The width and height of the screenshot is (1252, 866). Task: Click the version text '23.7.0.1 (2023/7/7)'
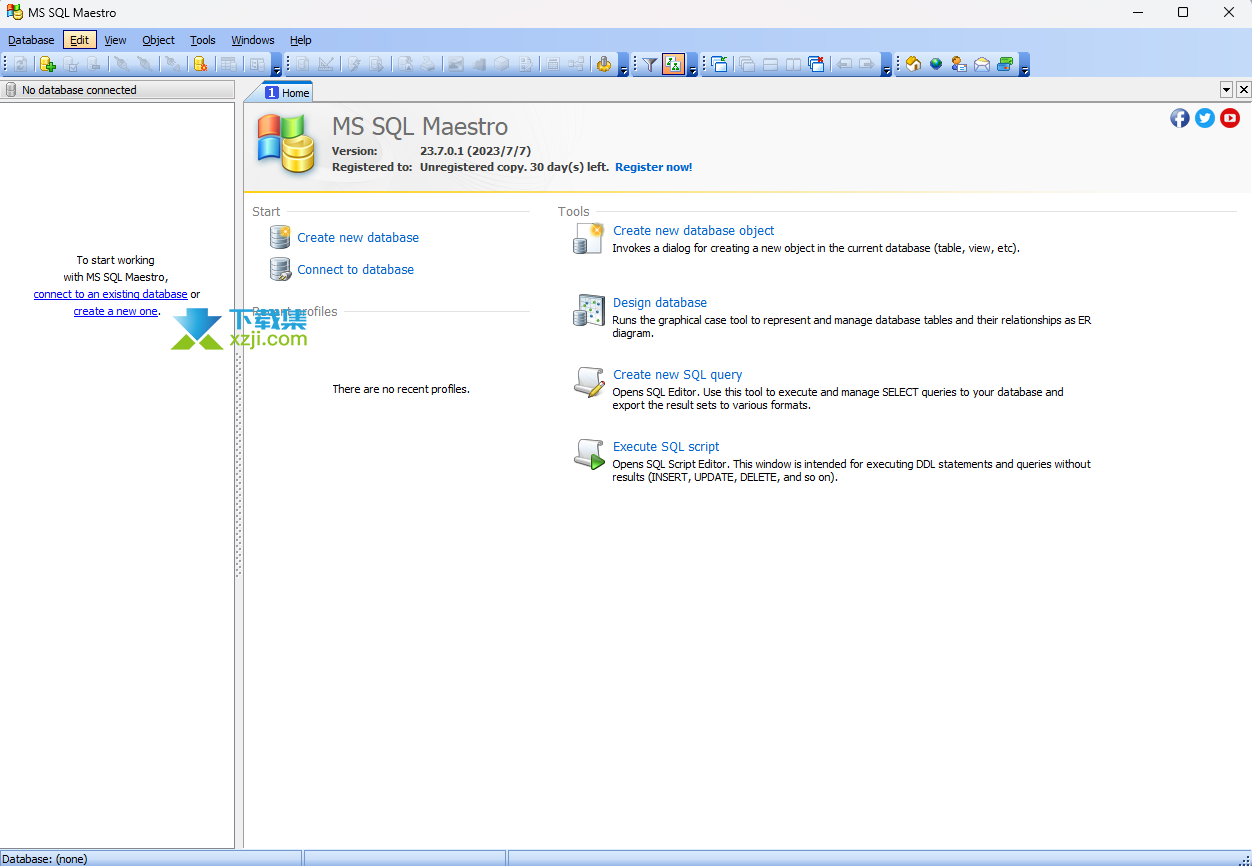pyautogui.click(x=475, y=151)
